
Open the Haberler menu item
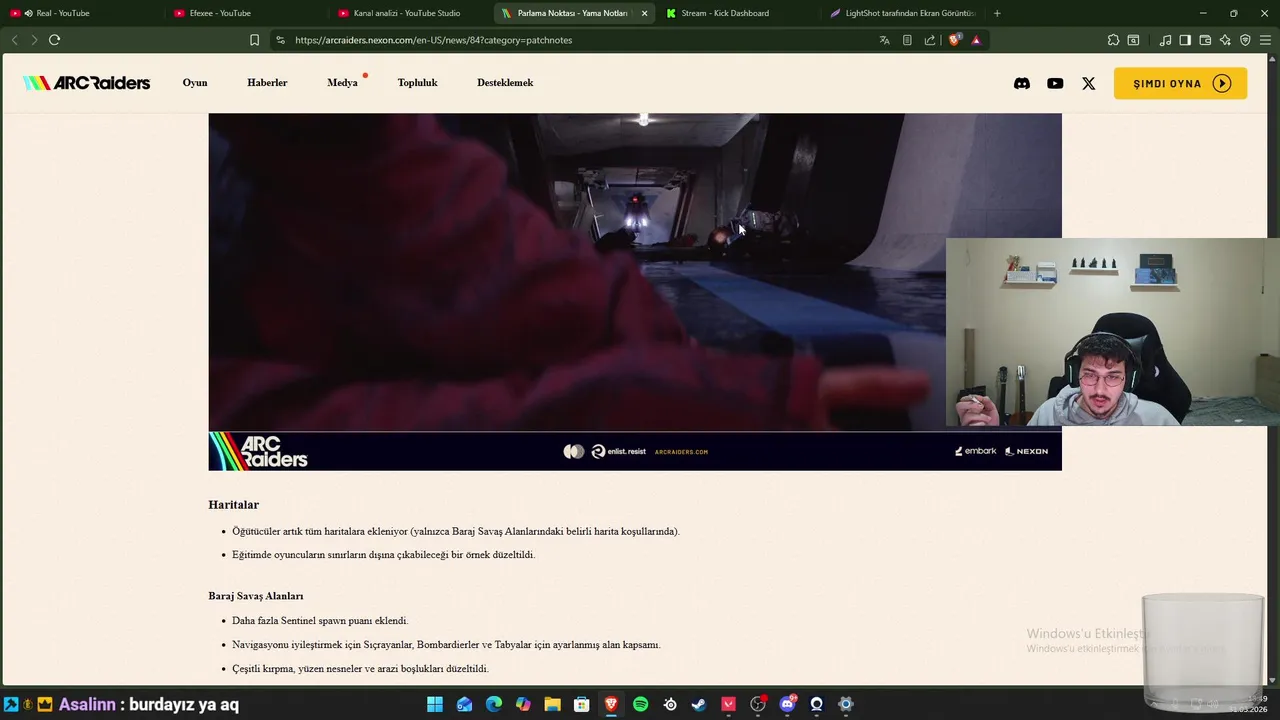coord(267,83)
